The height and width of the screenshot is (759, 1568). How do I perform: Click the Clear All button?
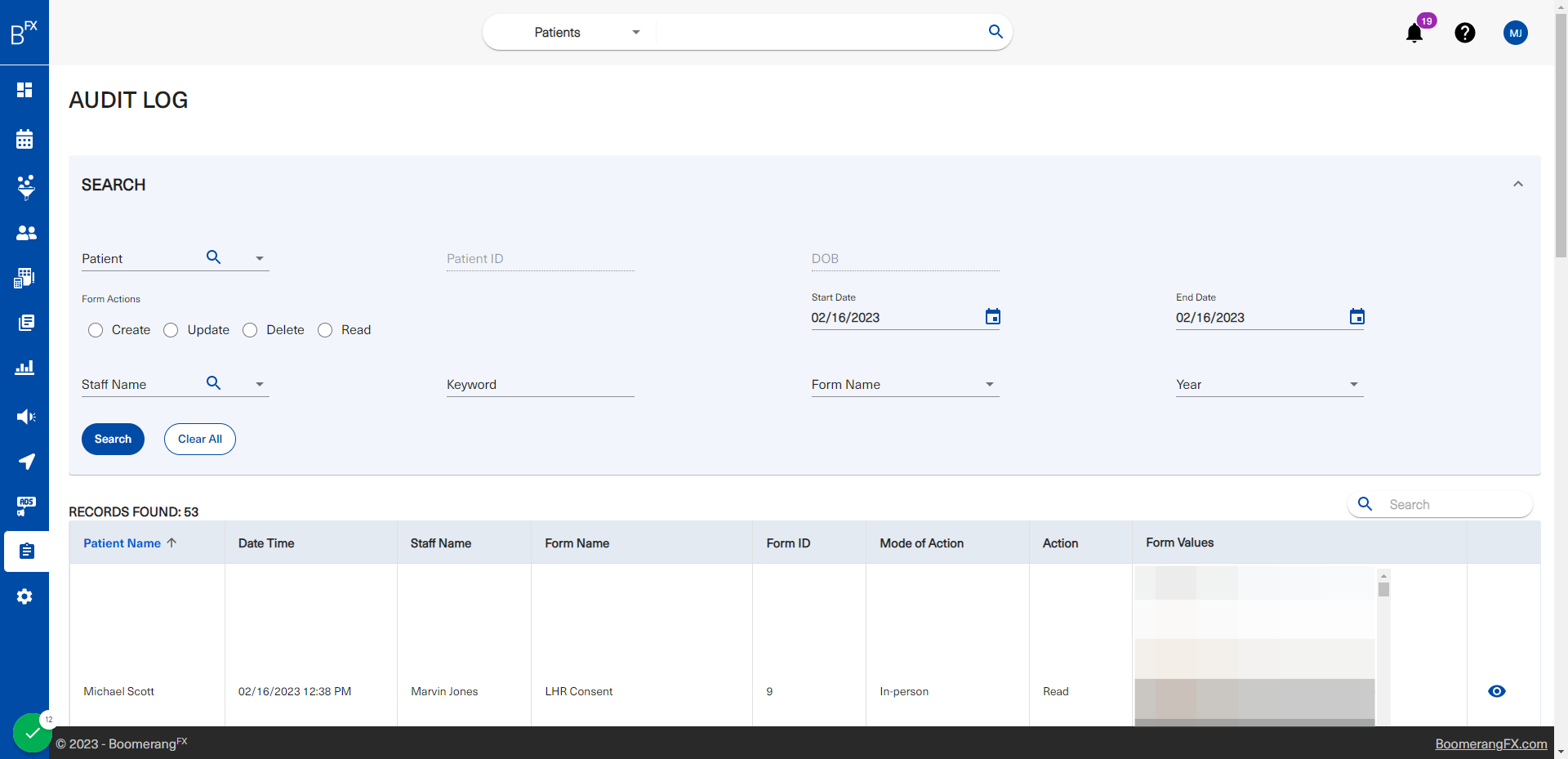pyautogui.click(x=200, y=439)
